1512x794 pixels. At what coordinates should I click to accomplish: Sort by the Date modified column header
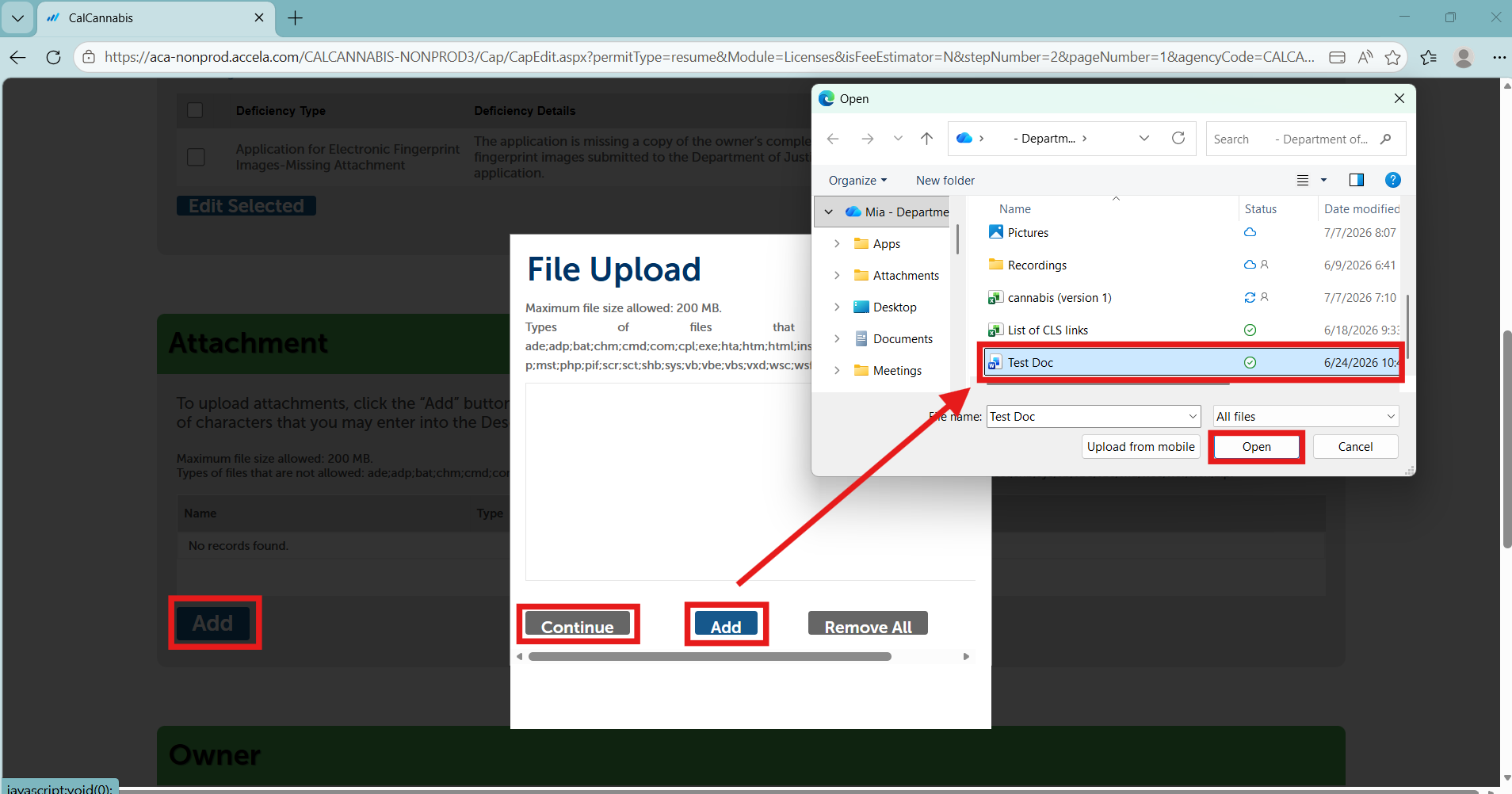click(1361, 208)
